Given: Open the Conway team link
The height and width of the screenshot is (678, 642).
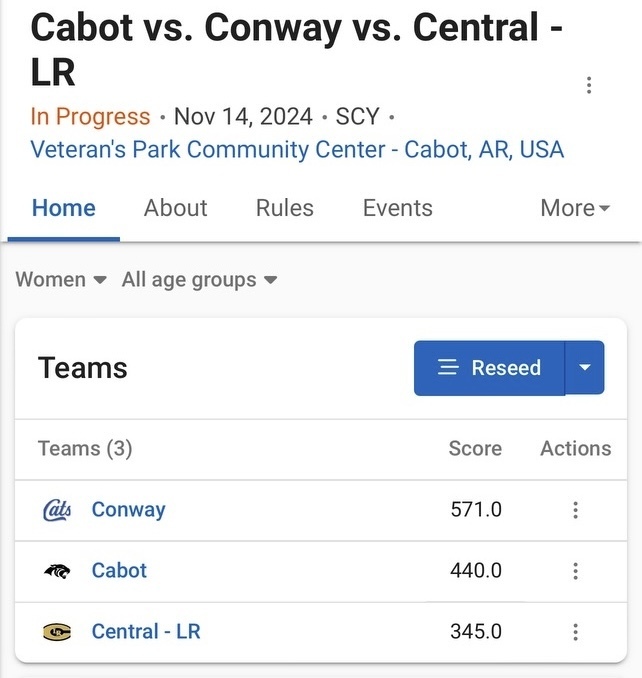Looking at the screenshot, I should point(128,510).
